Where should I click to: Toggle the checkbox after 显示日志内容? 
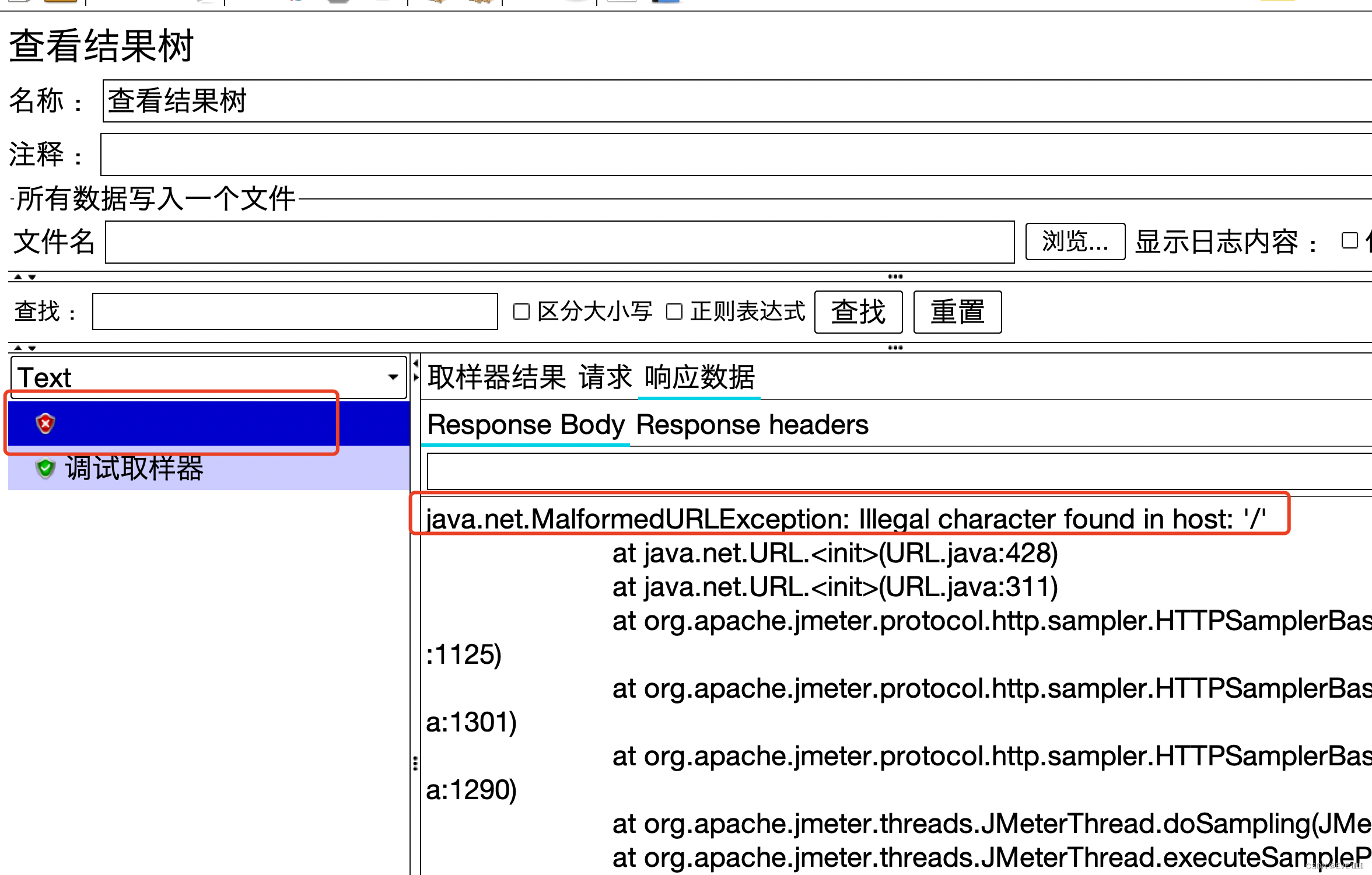[x=1350, y=240]
